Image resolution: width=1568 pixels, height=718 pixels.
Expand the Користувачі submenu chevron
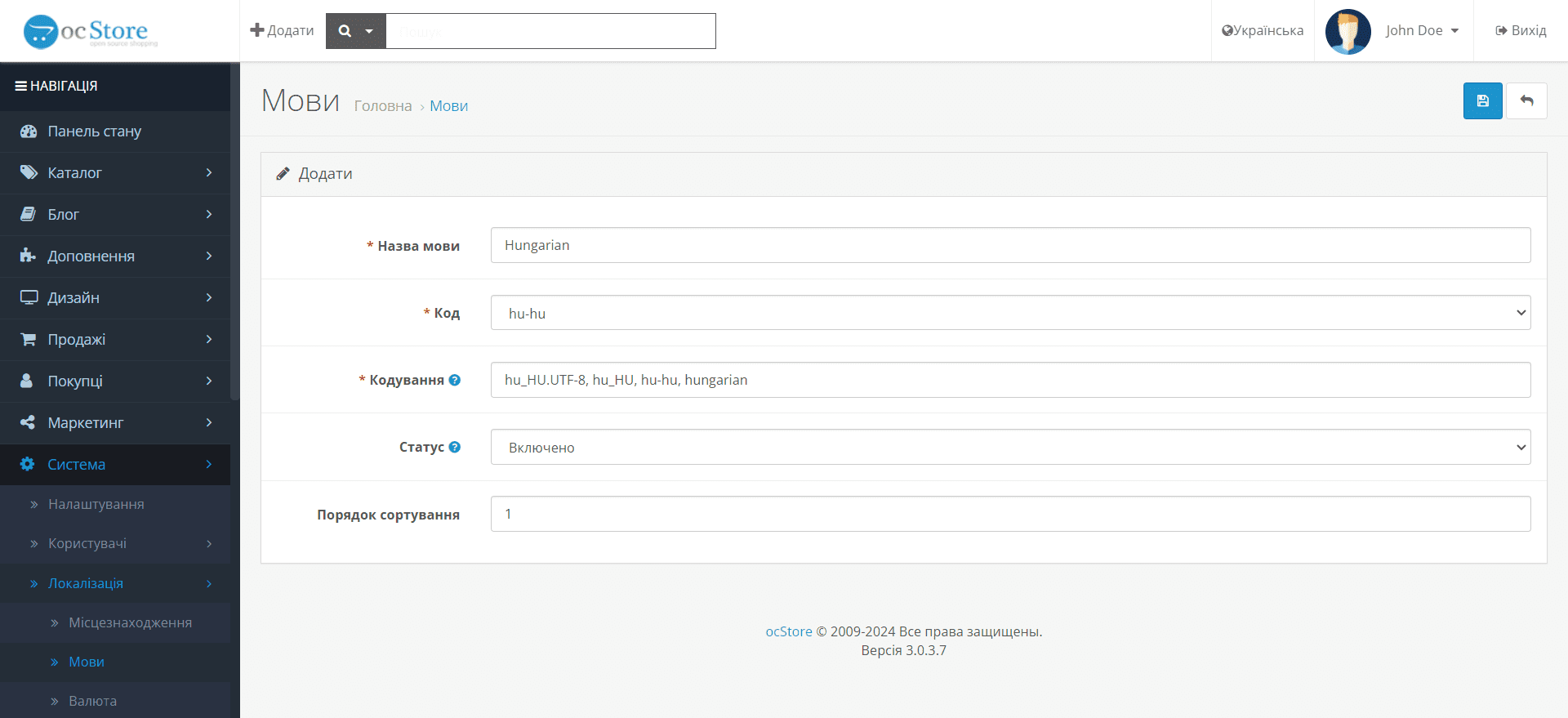(209, 544)
